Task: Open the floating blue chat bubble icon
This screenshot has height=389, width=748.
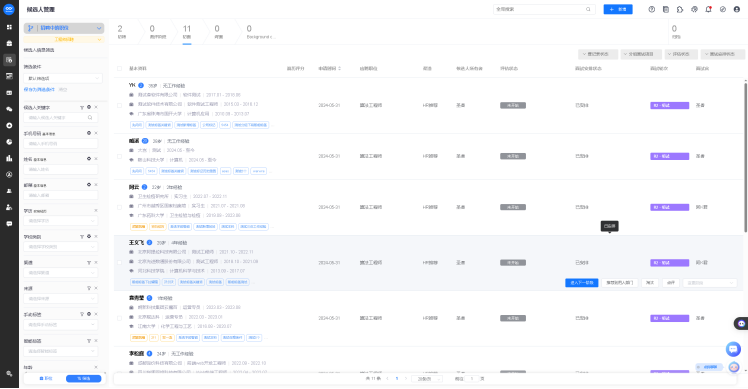Action: (x=733, y=349)
